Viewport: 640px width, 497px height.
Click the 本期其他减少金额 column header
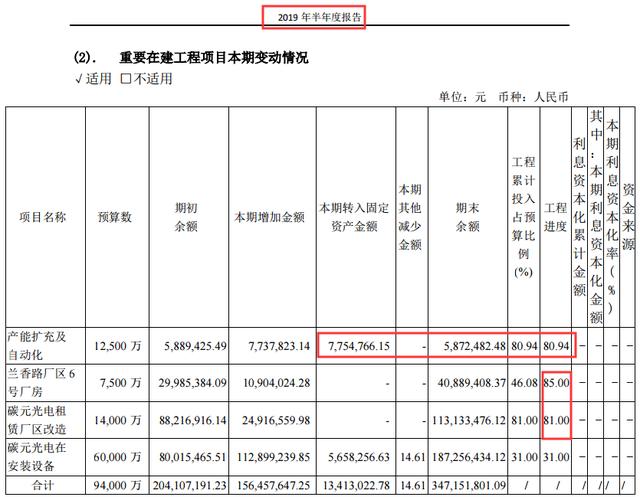click(410, 217)
